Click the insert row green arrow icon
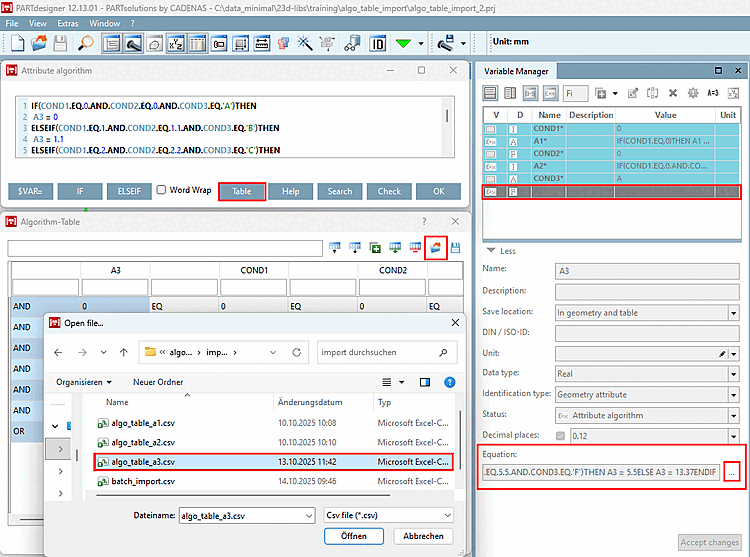The height and width of the screenshot is (557, 750). 395,248
